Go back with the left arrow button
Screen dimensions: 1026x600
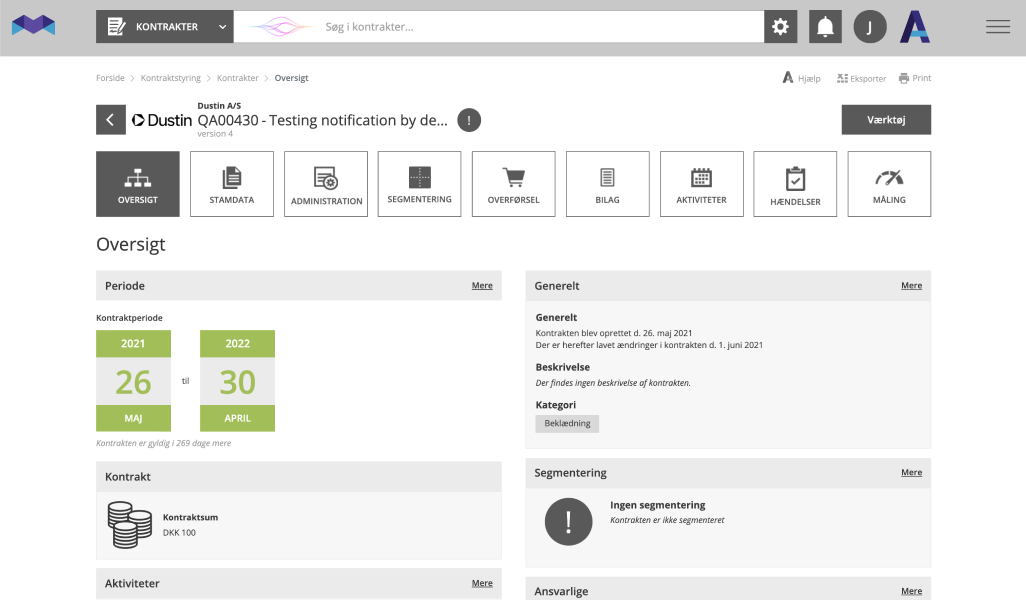pos(111,120)
